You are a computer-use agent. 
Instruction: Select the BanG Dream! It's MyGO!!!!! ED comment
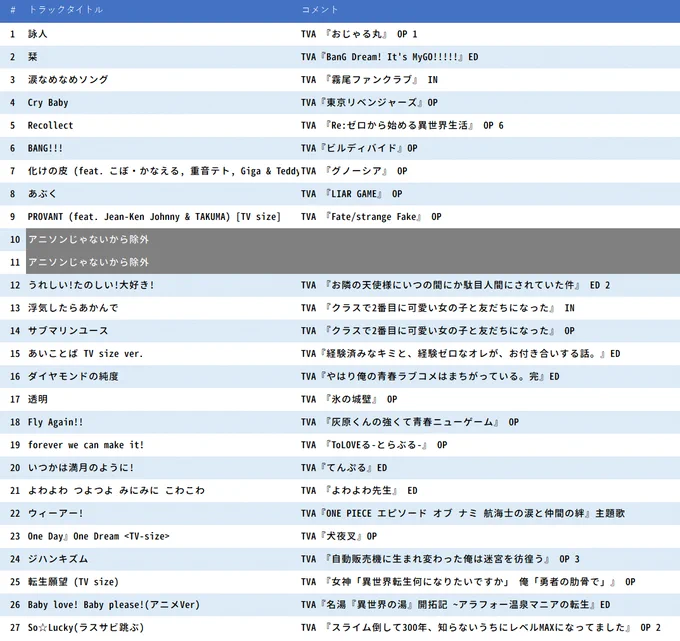pyautogui.click(x=389, y=57)
